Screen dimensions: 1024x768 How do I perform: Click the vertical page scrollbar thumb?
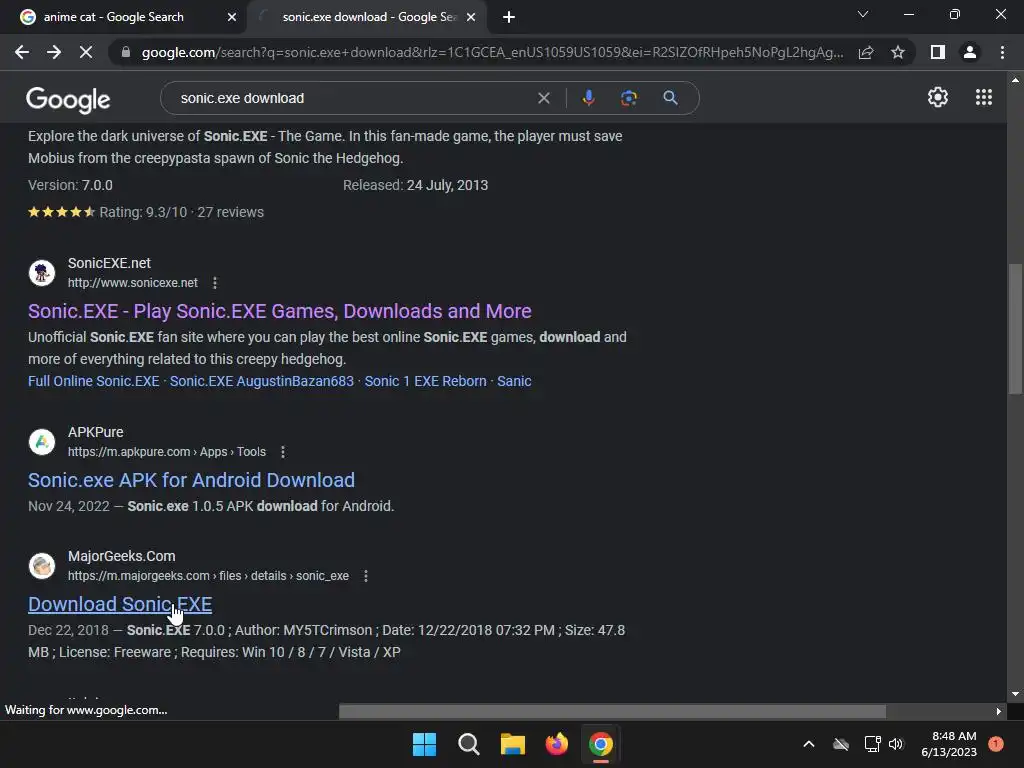(x=1015, y=328)
